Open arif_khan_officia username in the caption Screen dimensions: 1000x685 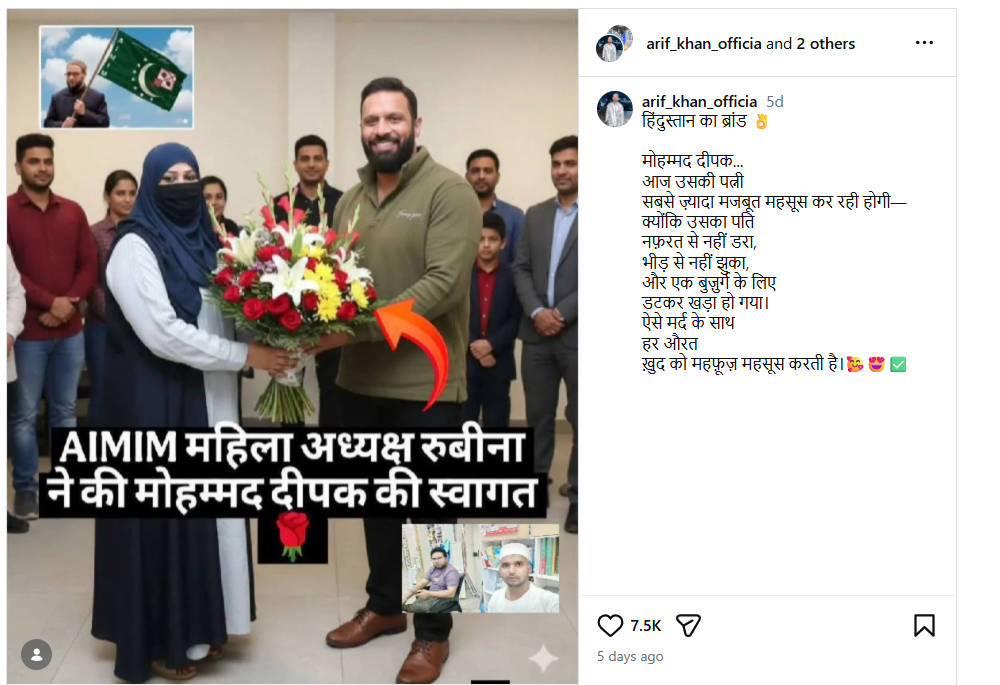coord(699,101)
